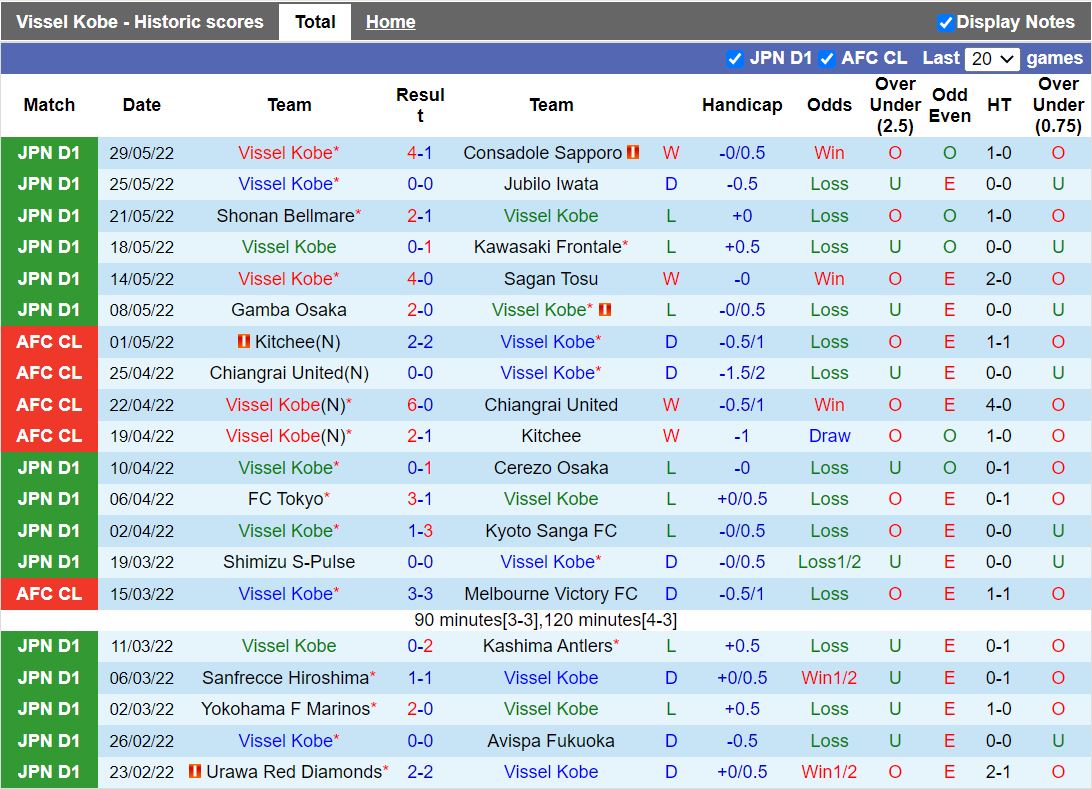Open Kashima Antlers team link
Viewport: 1092px width, 789px height.
(547, 646)
